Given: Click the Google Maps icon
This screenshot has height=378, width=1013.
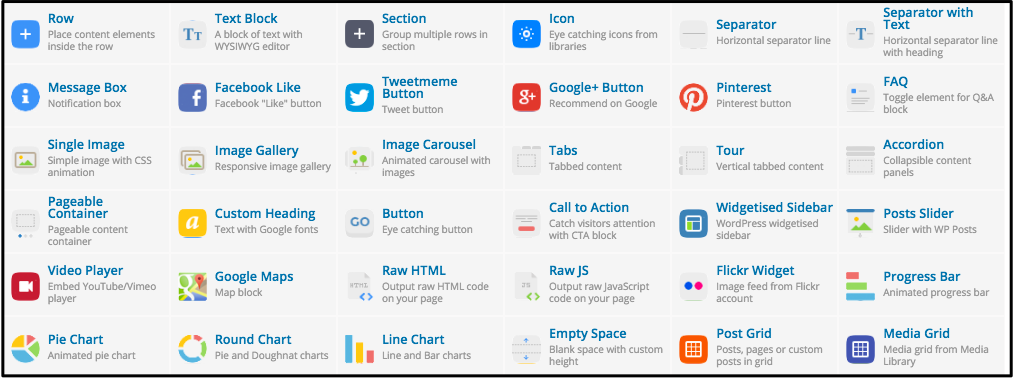Looking at the screenshot, I should click(x=193, y=286).
